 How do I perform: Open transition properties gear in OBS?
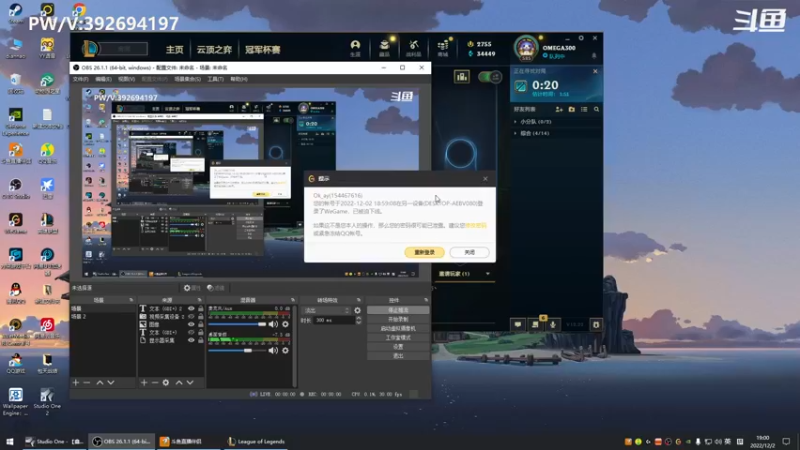pos(358,310)
